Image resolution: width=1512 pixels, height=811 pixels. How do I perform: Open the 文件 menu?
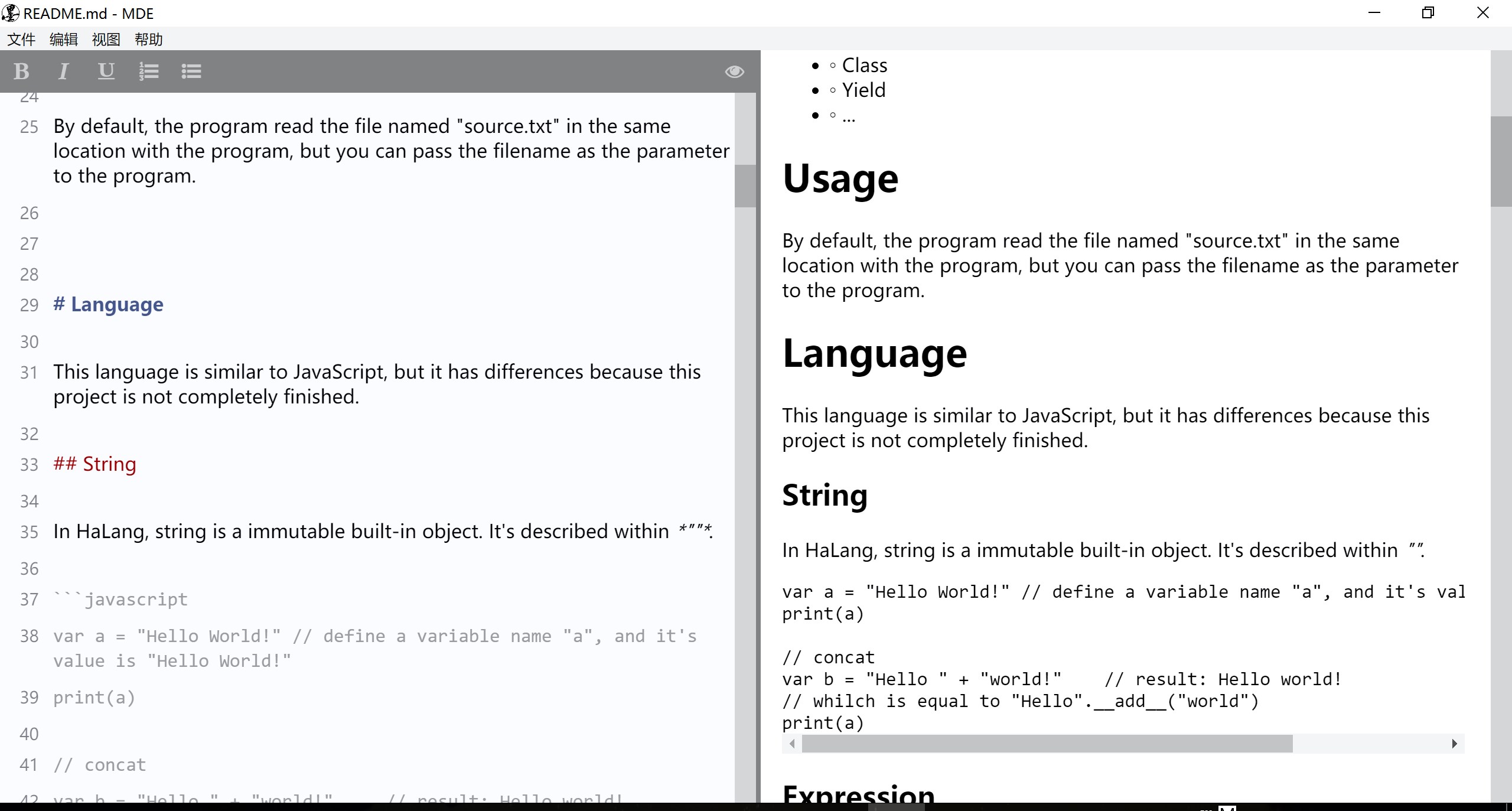pos(21,40)
